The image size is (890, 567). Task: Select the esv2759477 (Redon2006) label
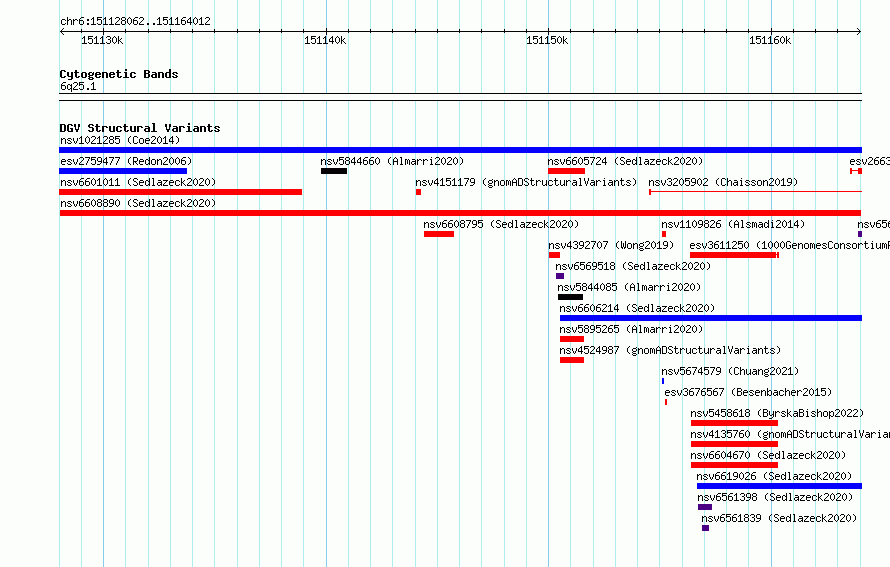point(126,161)
